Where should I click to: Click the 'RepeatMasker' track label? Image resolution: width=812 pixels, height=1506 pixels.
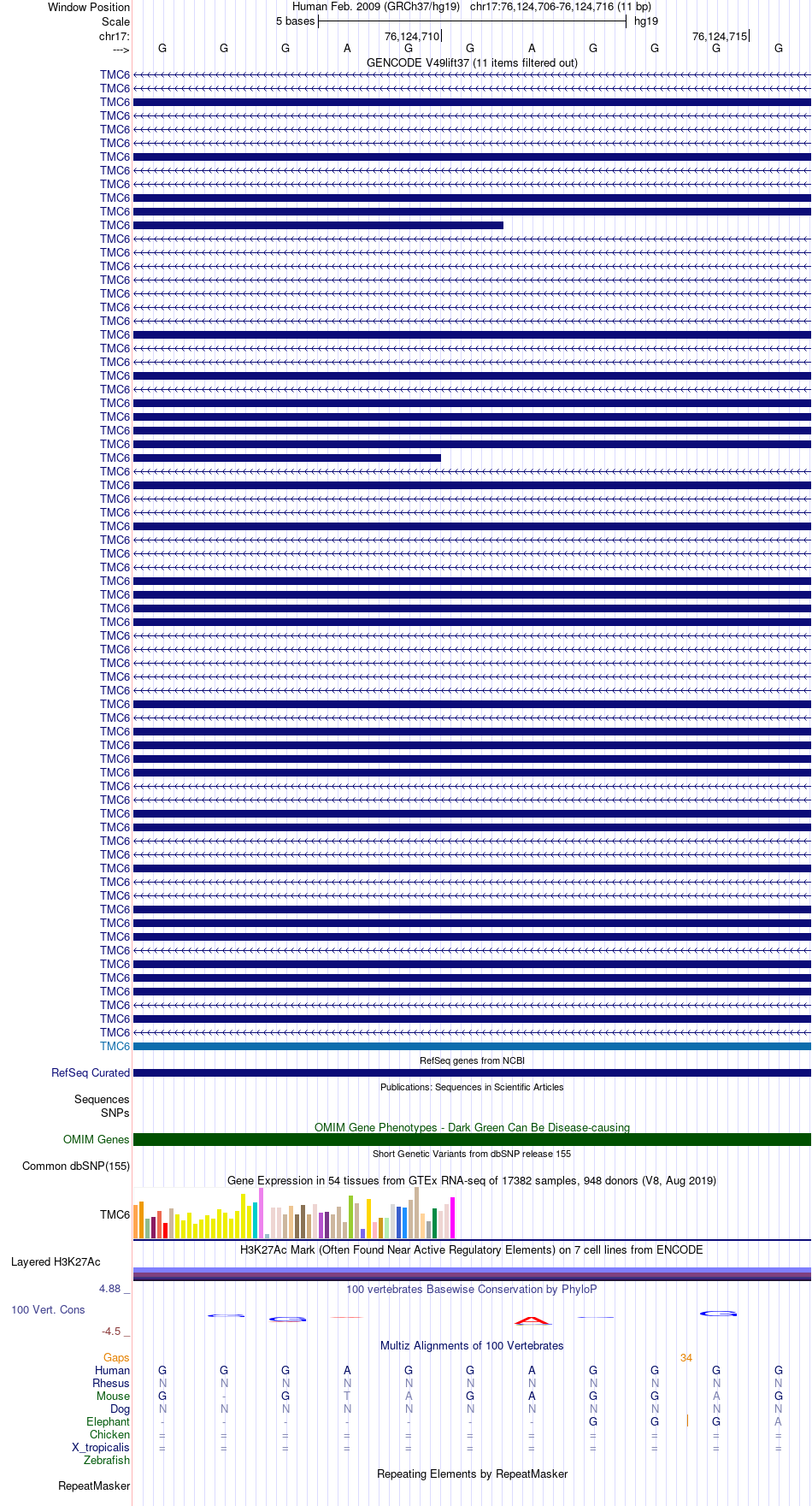point(94,1486)
